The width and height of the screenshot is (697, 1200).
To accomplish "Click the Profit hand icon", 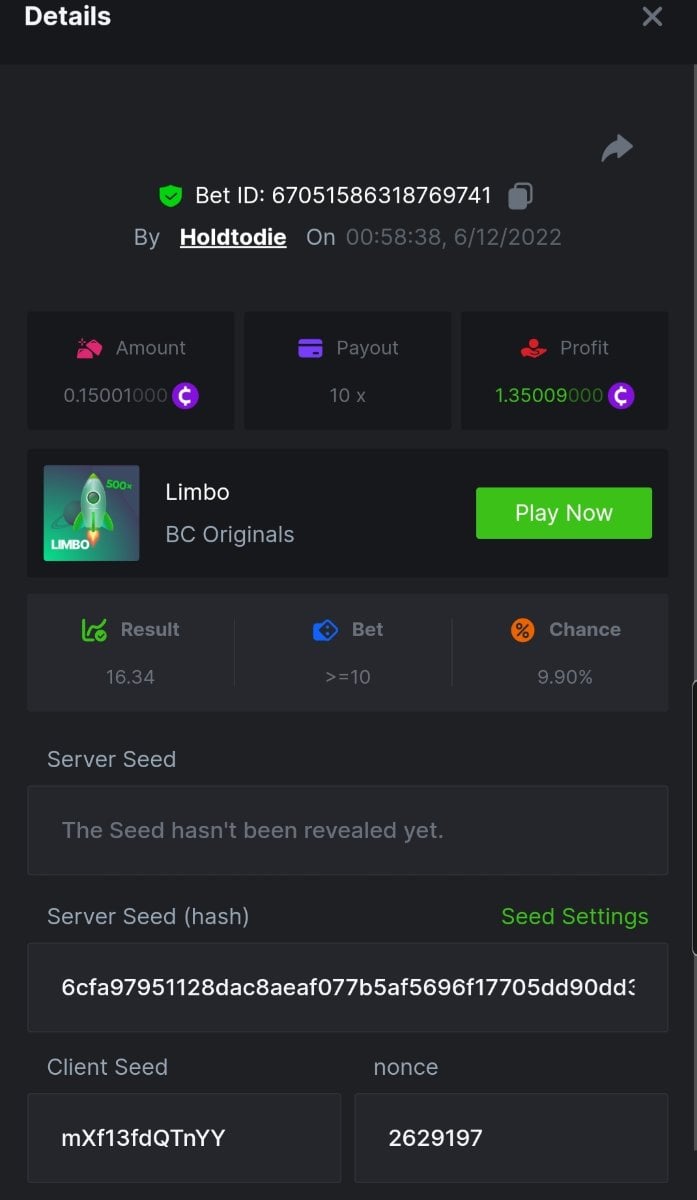I will [534, 349].
